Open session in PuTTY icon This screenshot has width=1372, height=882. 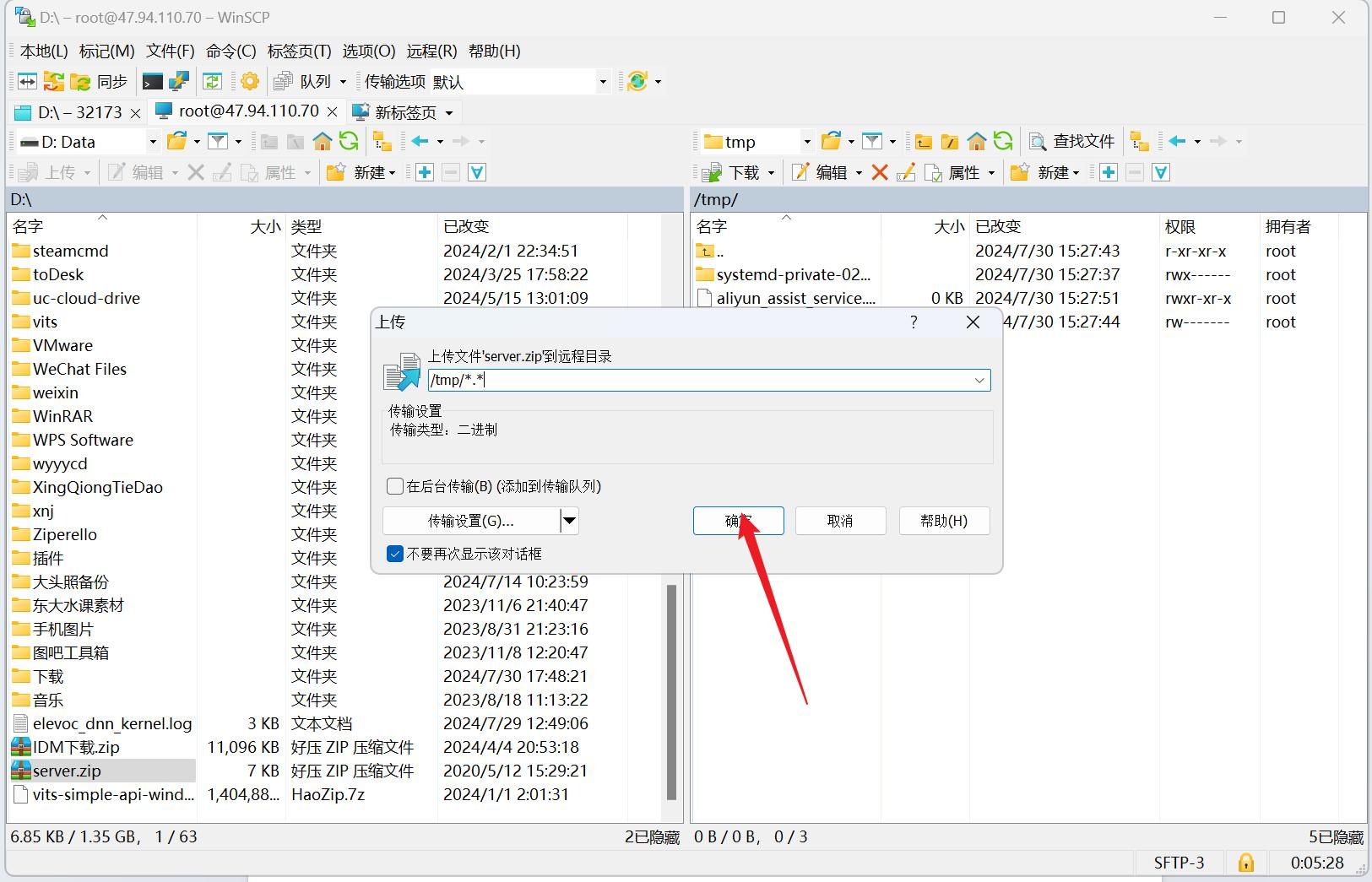pos(178,82)
